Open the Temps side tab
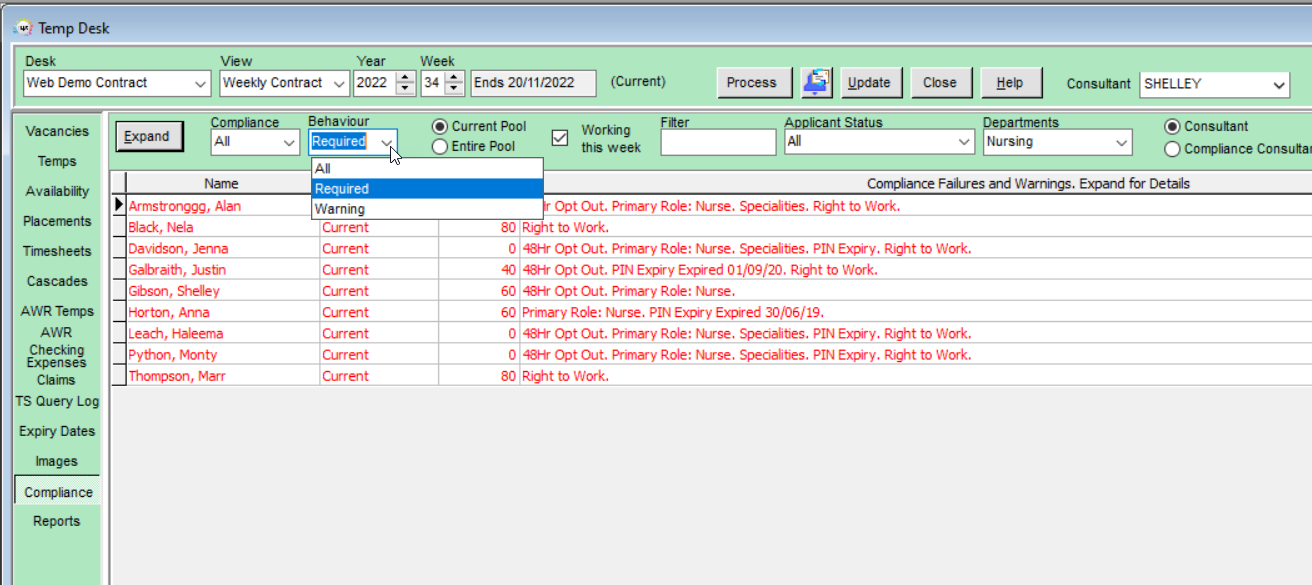Image resolution: width=1312 pixels, height=585 pixels. 57,161
